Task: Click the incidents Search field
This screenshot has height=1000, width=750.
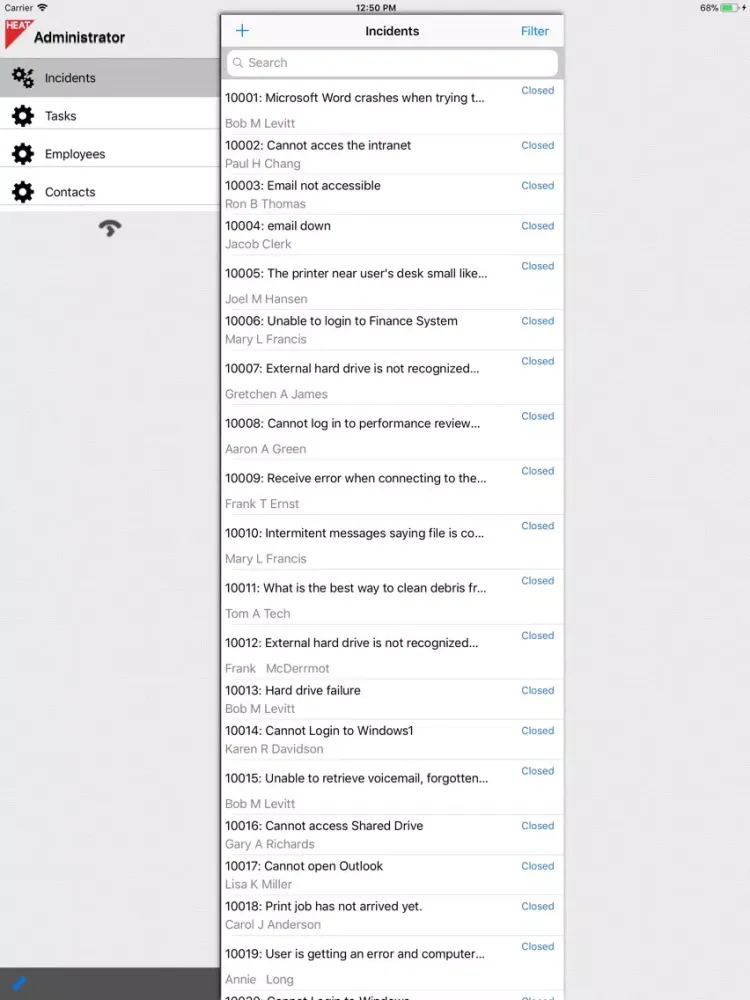Action: pos(392,63)
